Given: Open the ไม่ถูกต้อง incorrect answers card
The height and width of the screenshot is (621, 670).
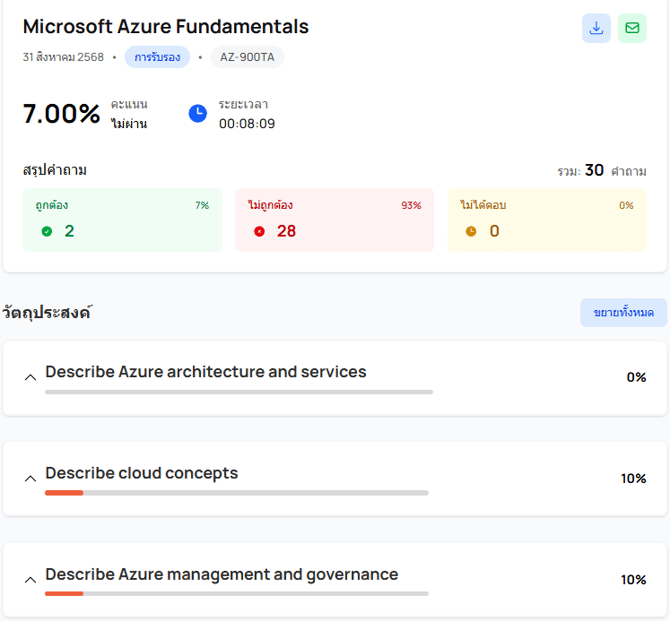Looking at the screenshot, I should (334, 220).
